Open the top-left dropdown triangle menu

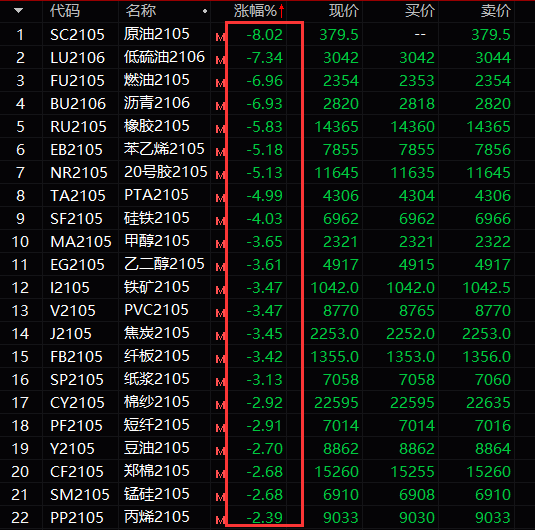point(18,11)
